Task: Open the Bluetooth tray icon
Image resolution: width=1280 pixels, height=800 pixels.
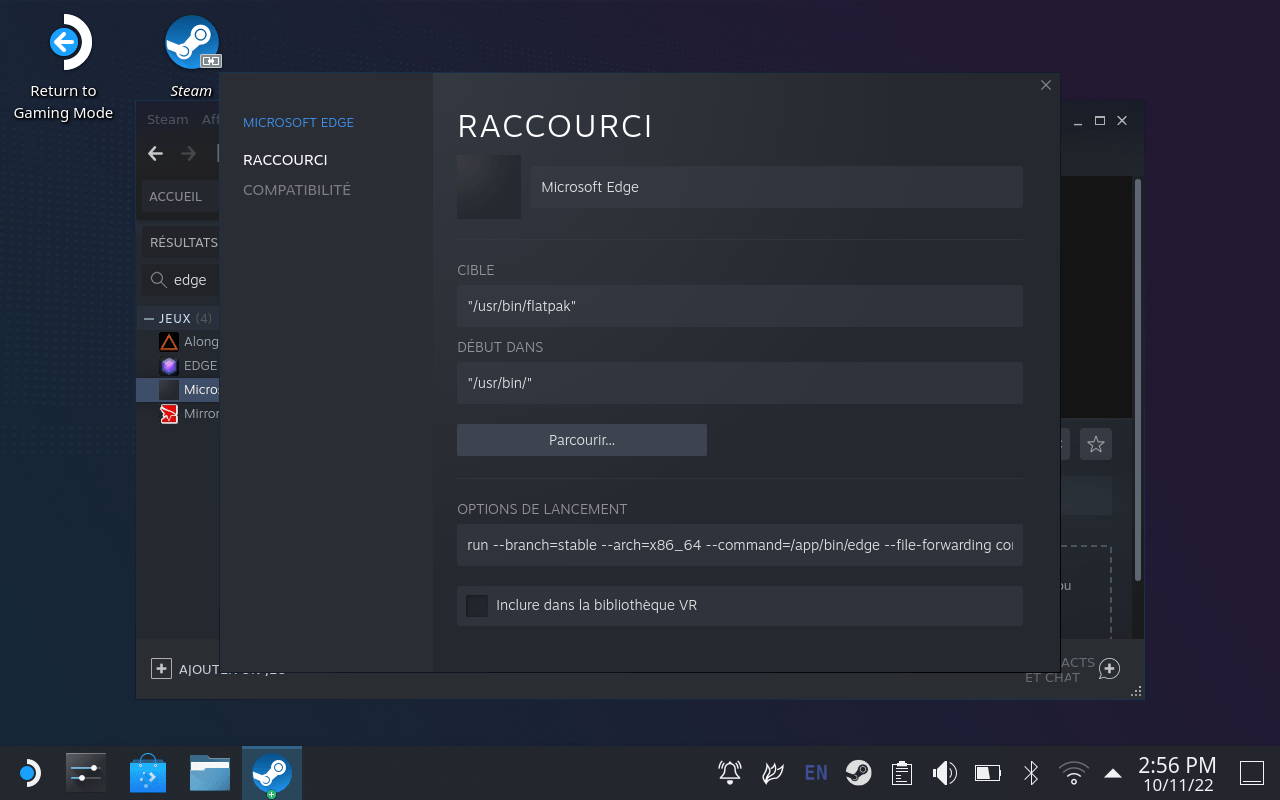Action: coord(1031,773)
